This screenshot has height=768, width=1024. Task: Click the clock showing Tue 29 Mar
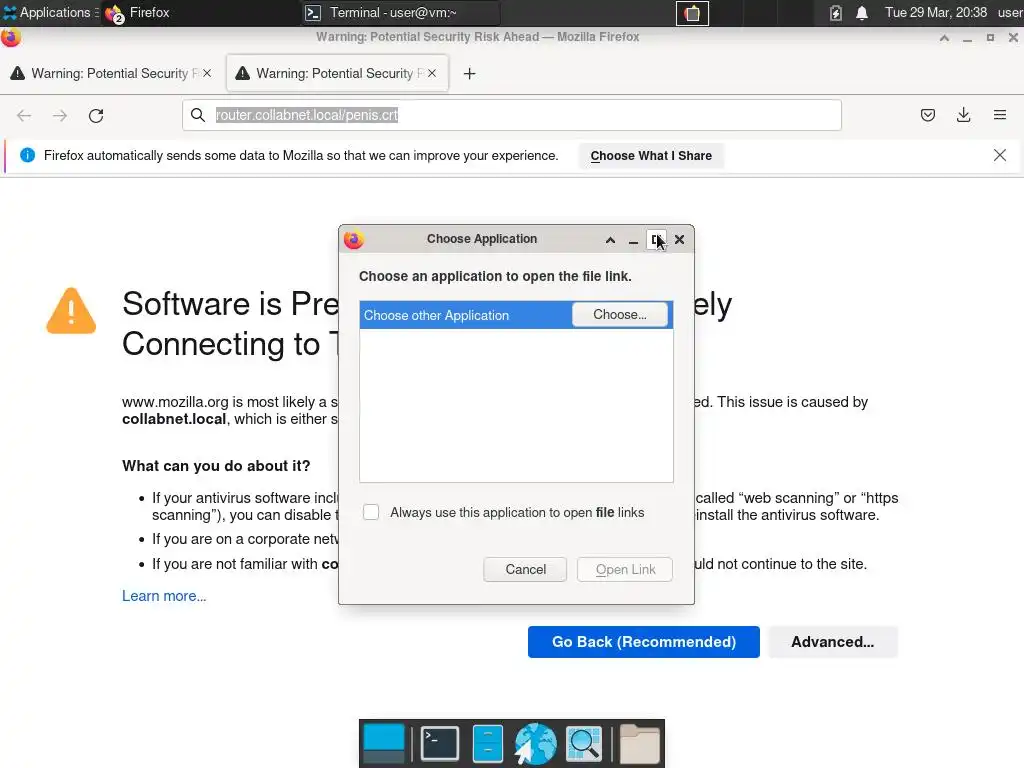tap(935, 12)
